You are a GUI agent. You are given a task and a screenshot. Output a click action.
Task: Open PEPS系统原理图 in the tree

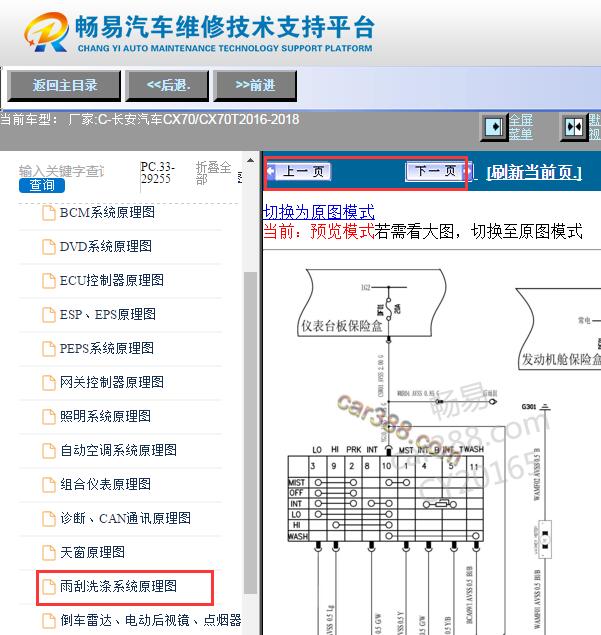click(x=107, y=348)
